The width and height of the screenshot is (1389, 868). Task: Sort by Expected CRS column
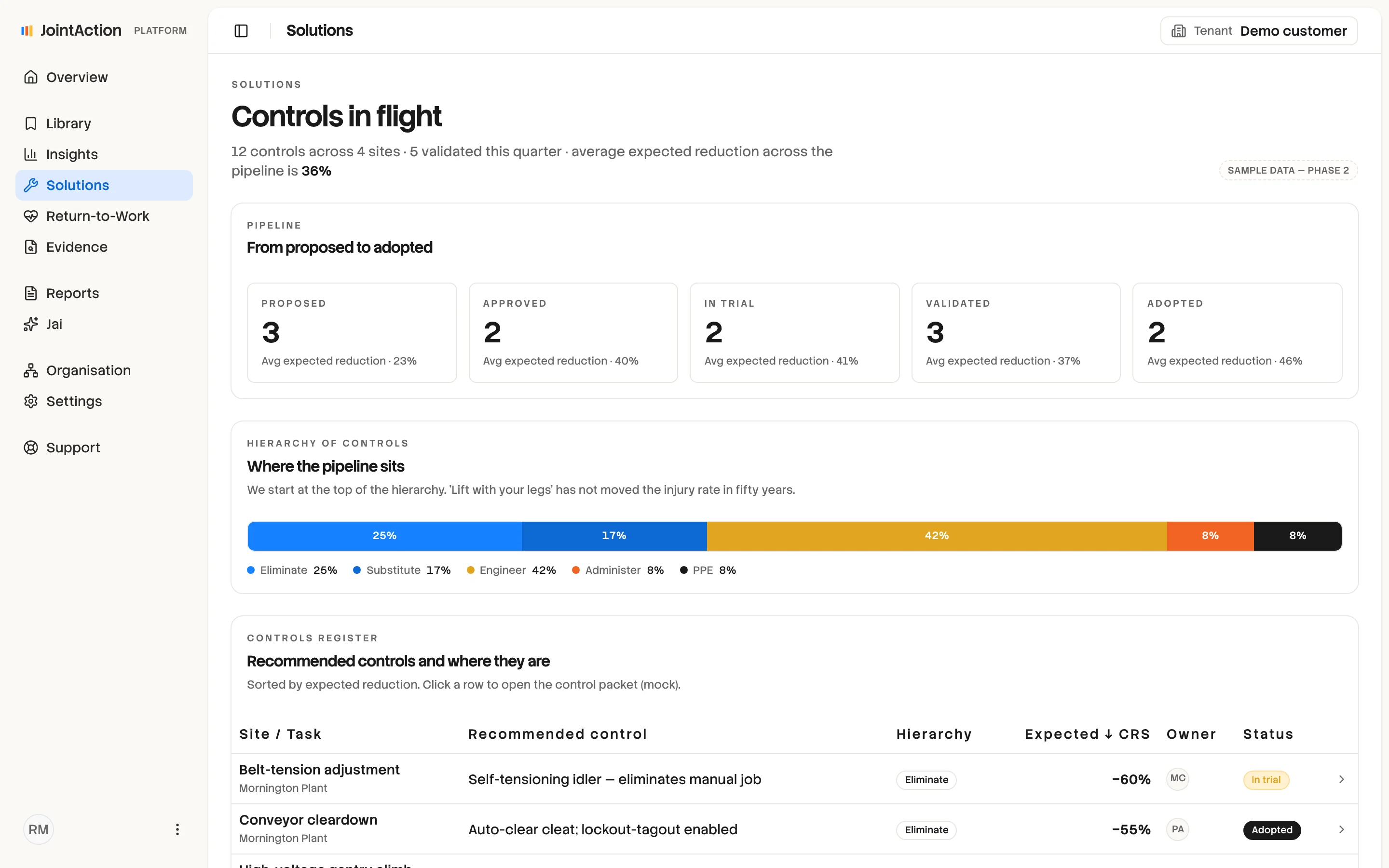[x=1087, y=734]
